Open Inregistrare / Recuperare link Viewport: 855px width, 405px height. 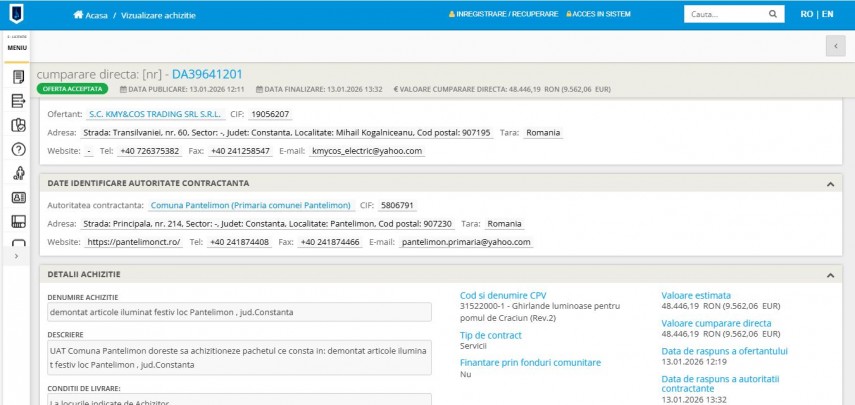[502, 15]
